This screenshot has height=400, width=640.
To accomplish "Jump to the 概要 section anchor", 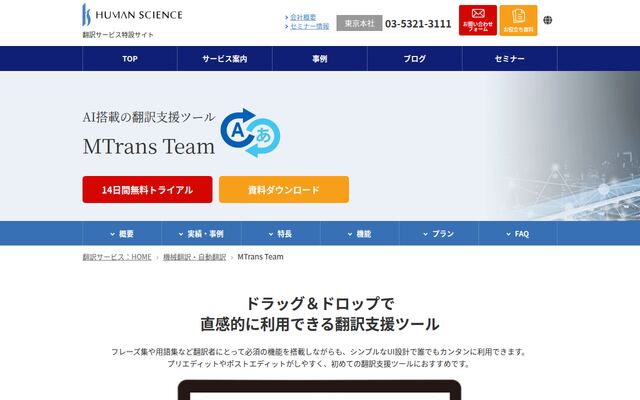I will 122,233.
